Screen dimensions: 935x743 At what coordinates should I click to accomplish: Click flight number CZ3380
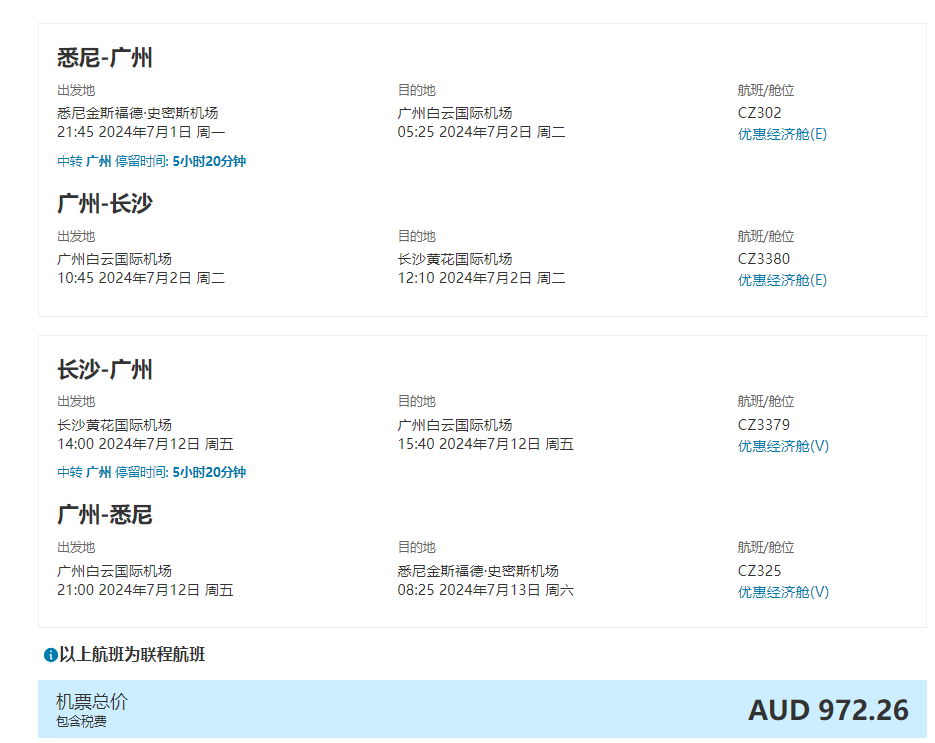click(x=764, y=259)
